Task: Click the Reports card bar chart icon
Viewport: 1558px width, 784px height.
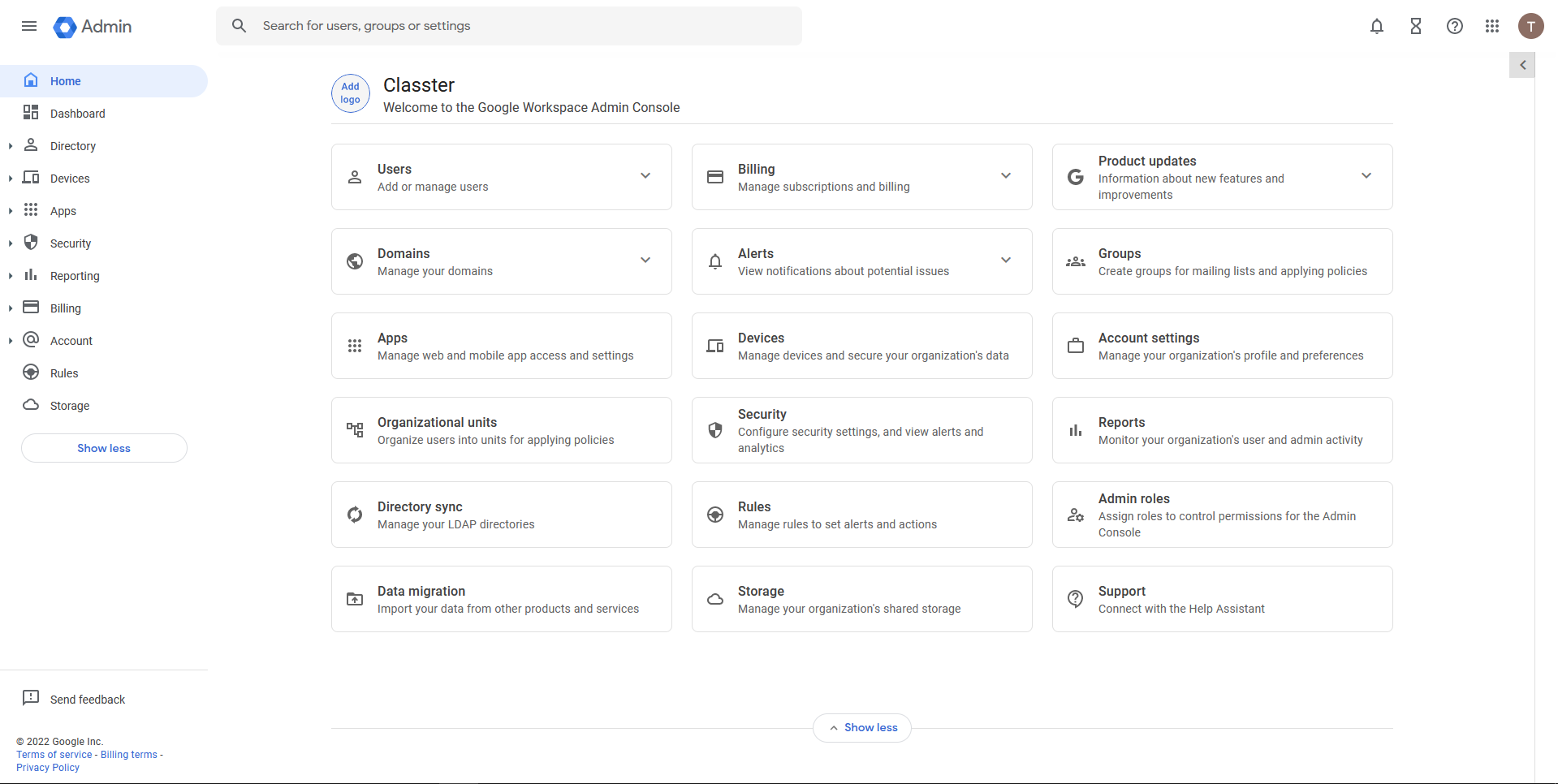Action: [1076, 430]
